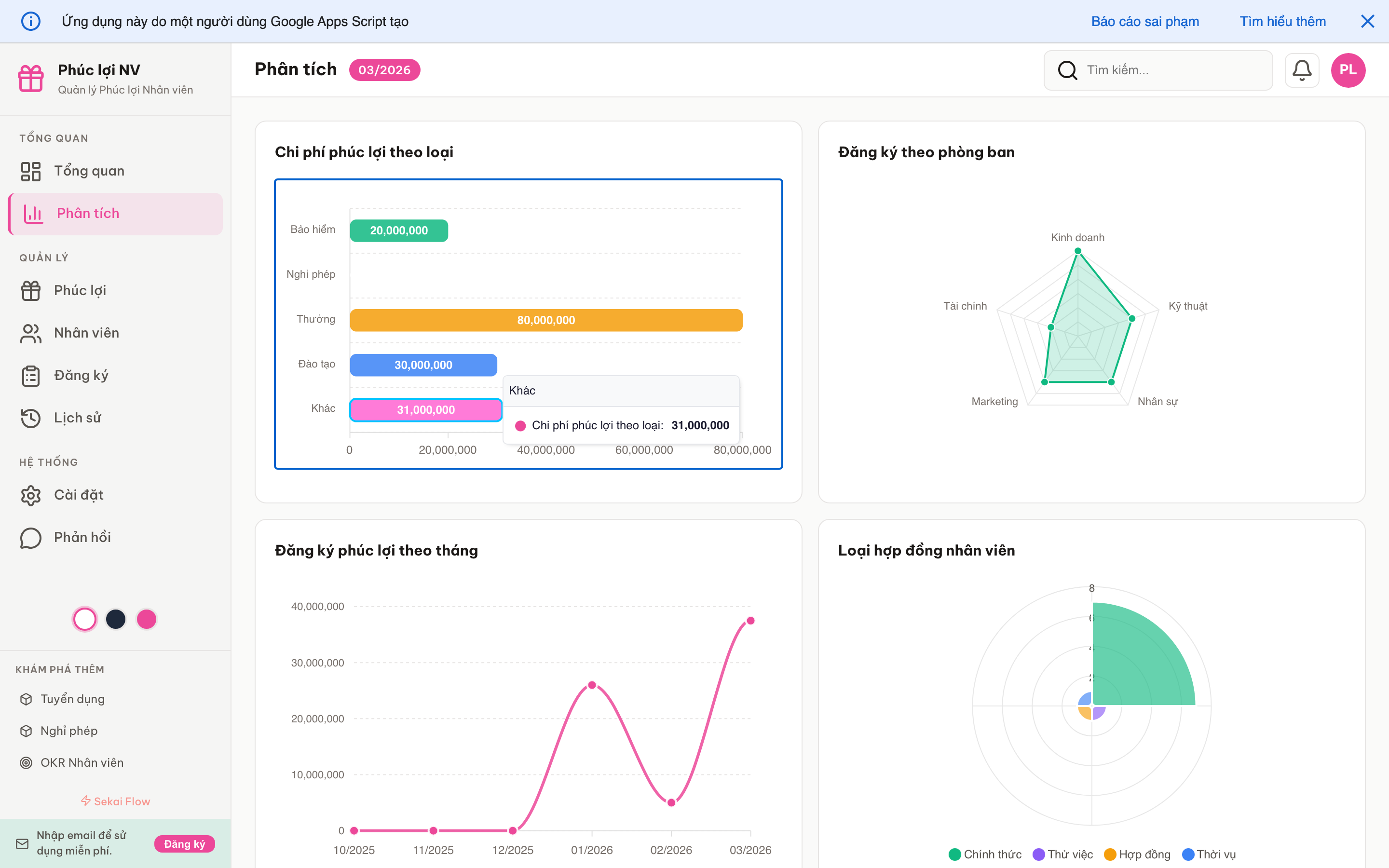Go to Nhân viên section
Screen dimensions: 1389x868
[86, 333]
